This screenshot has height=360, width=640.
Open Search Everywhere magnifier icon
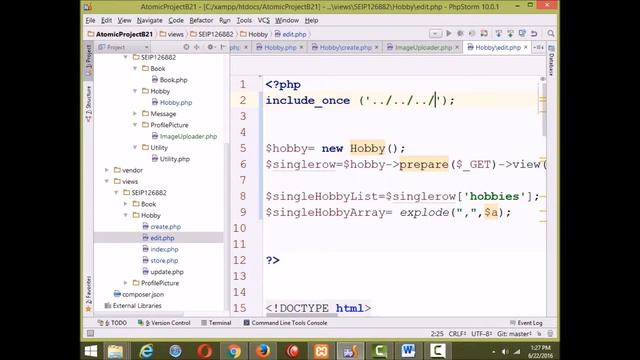pyautogui.click(x=551, y=33)
